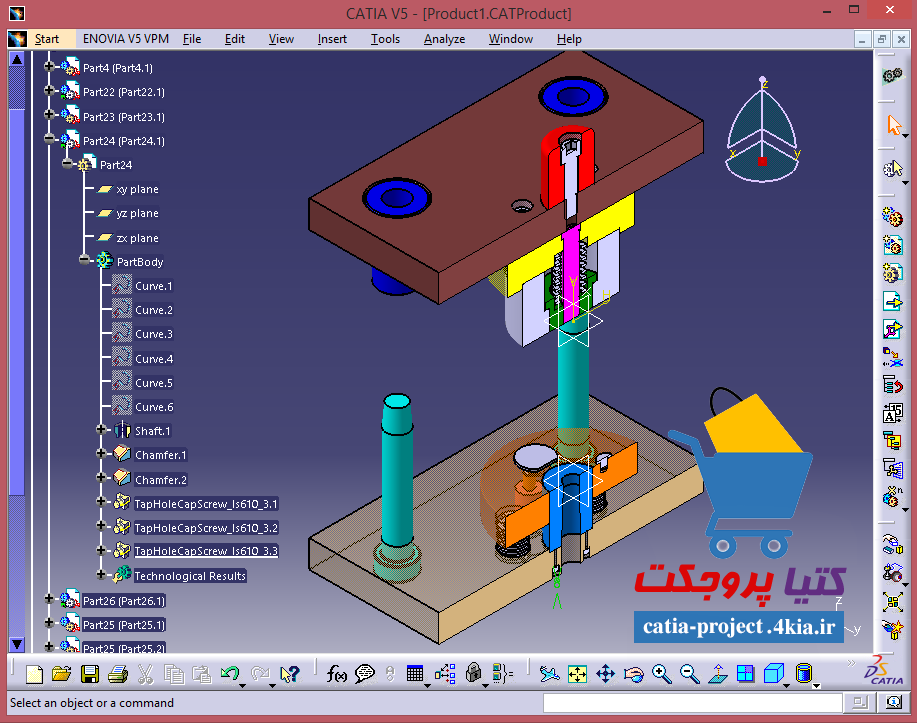917x723 pixels.
Task: Click the Paste icon
Action: pyautogui.click(x=202, y=674)
